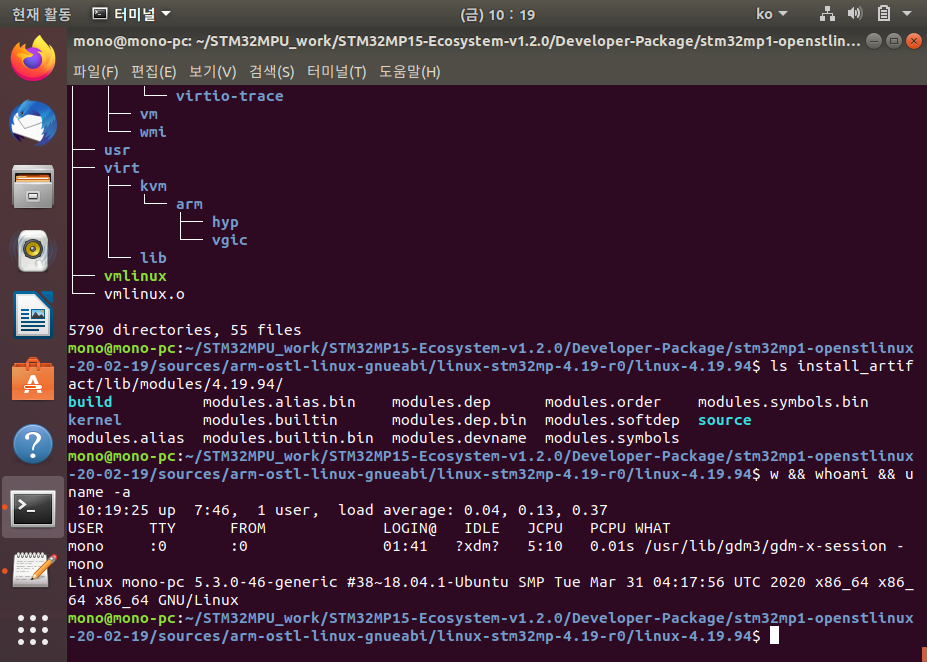Screen dimensions: 927x662
Task: Open the network status icon in top bar
Action: point(827,14)
